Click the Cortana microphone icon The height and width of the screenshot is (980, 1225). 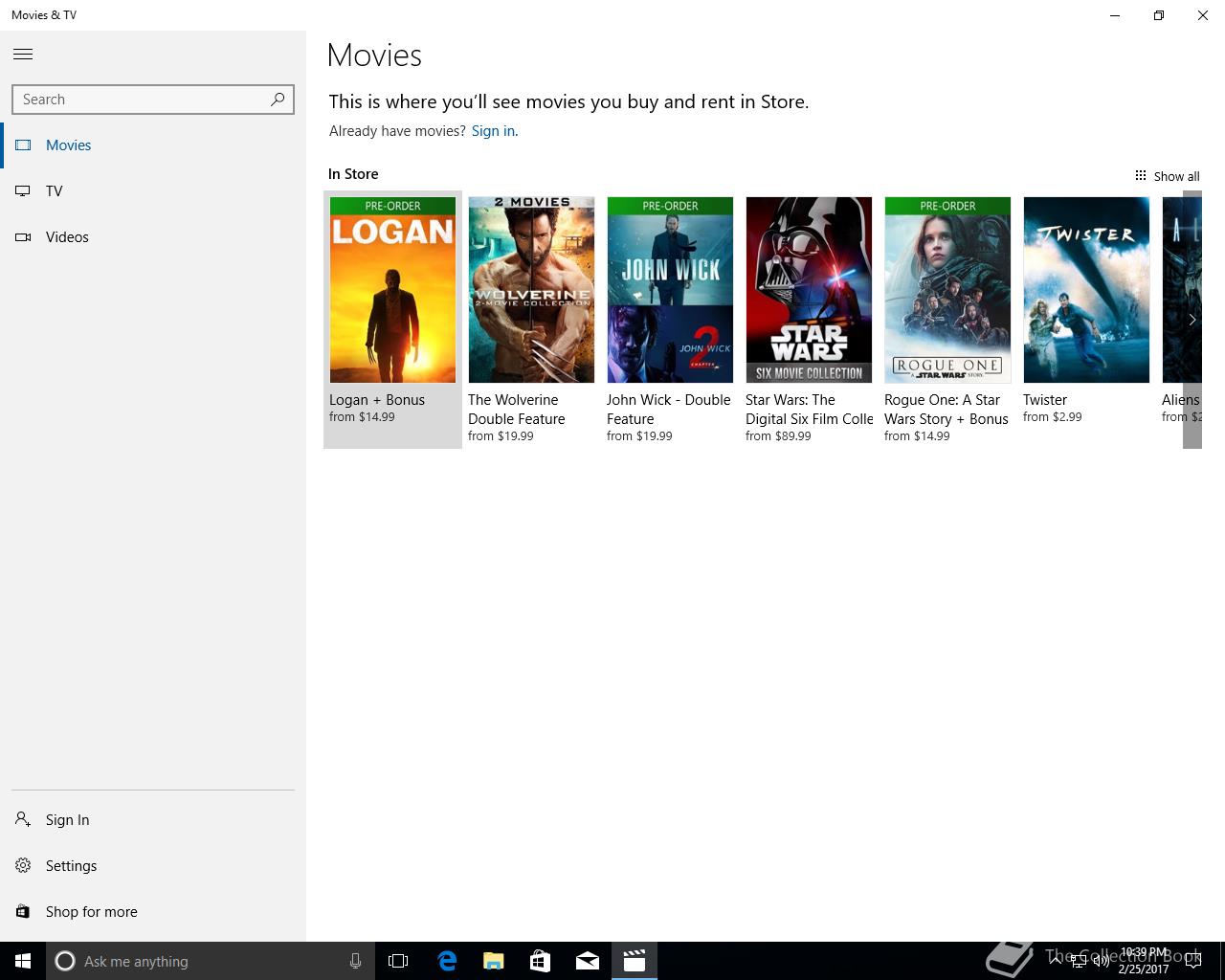pyautogui.click(x=355, y=961)
